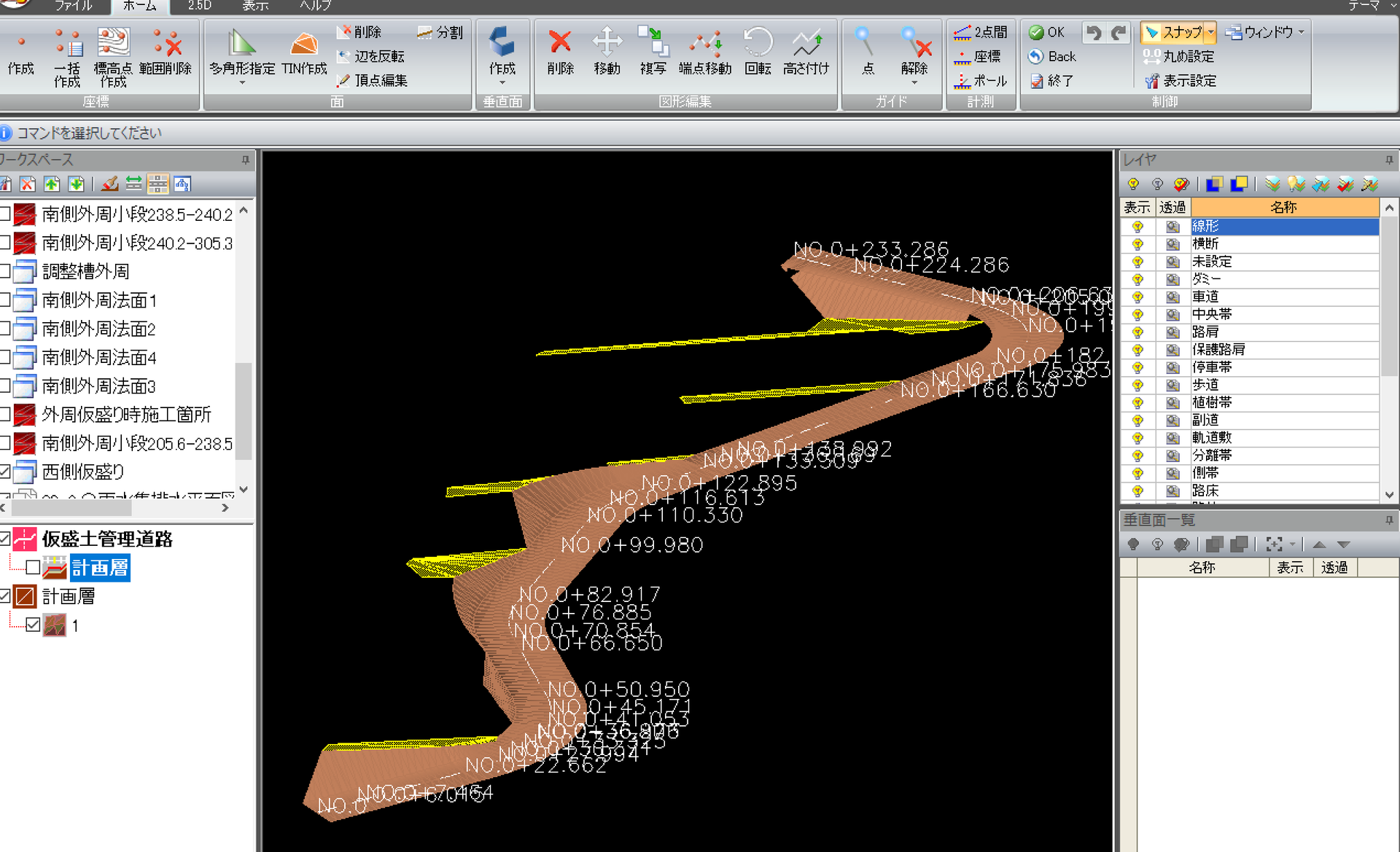
Task: Click the TIN作成 icon
Action: click(x=304, y=52)
